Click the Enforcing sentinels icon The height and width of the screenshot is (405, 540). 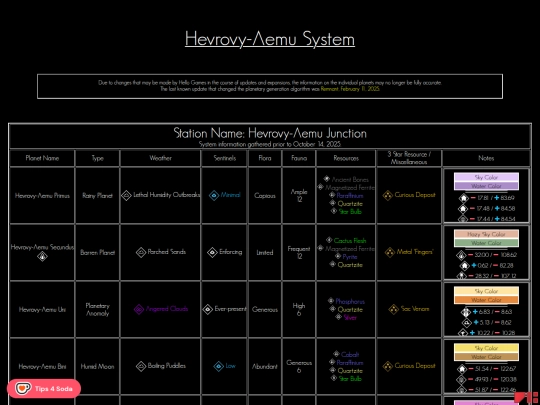[212, 252]
